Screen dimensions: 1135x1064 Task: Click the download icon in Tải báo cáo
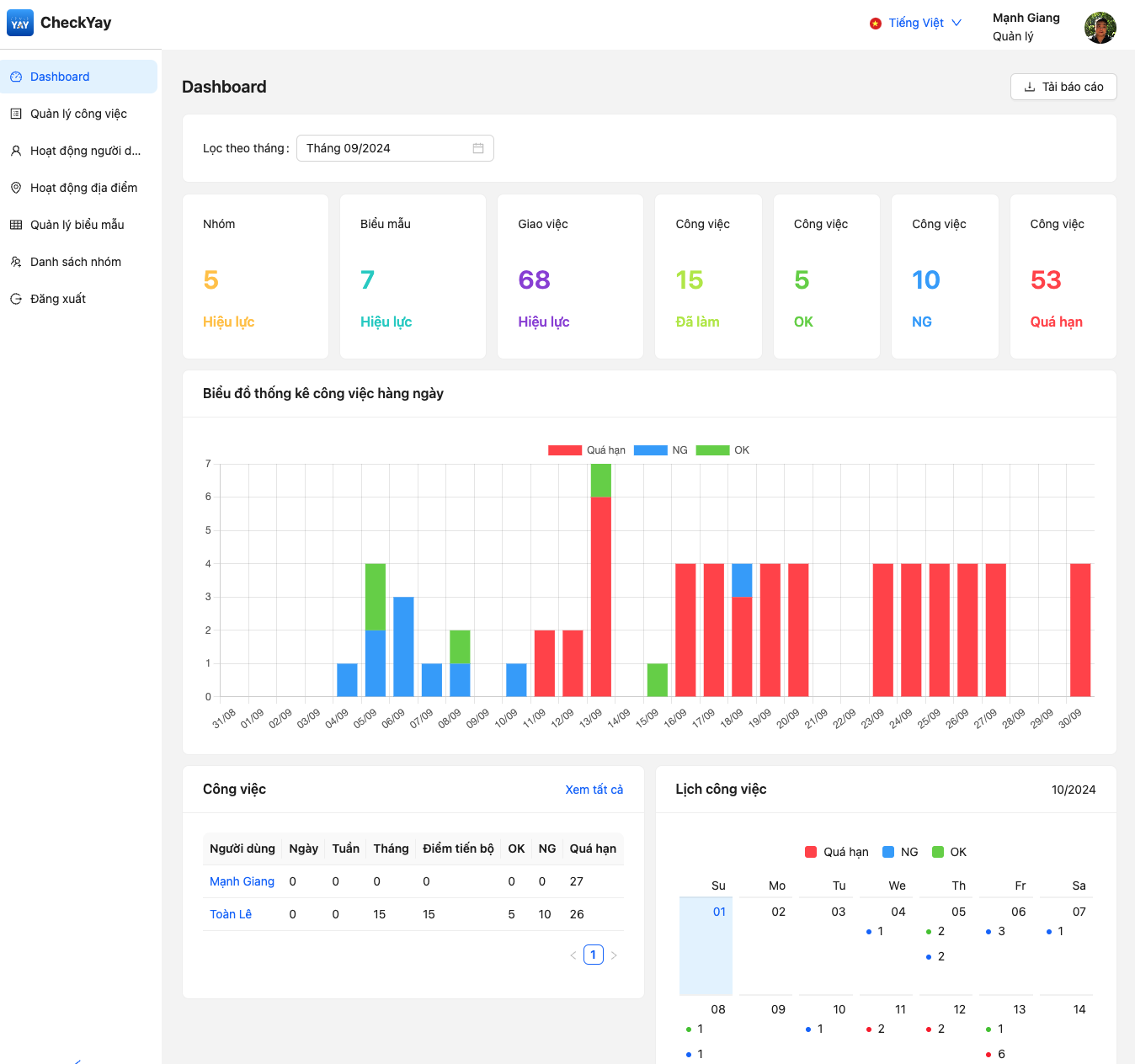coord(1029,87)
